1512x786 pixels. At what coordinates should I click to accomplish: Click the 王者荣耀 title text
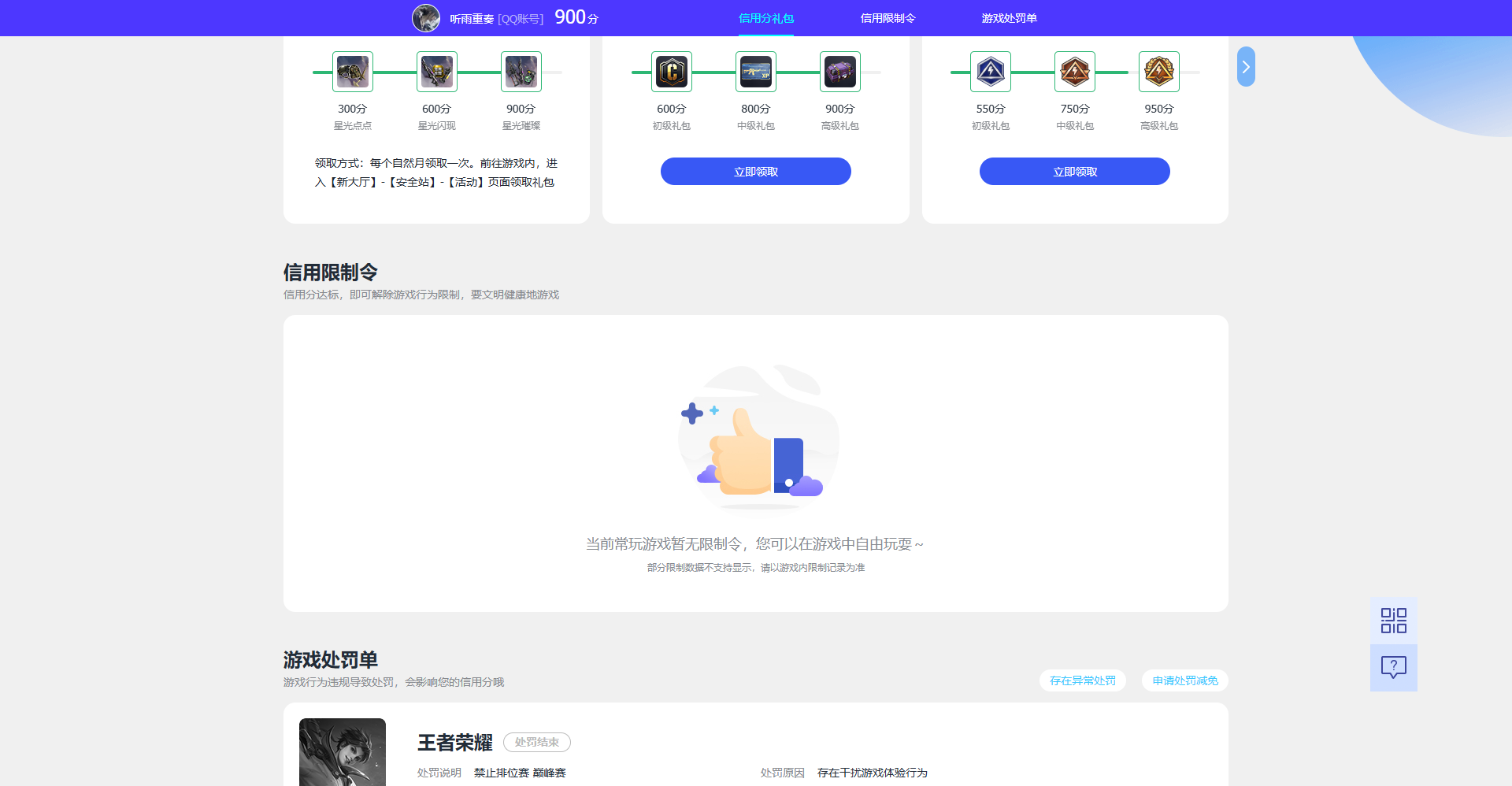(x=455, y=743)
